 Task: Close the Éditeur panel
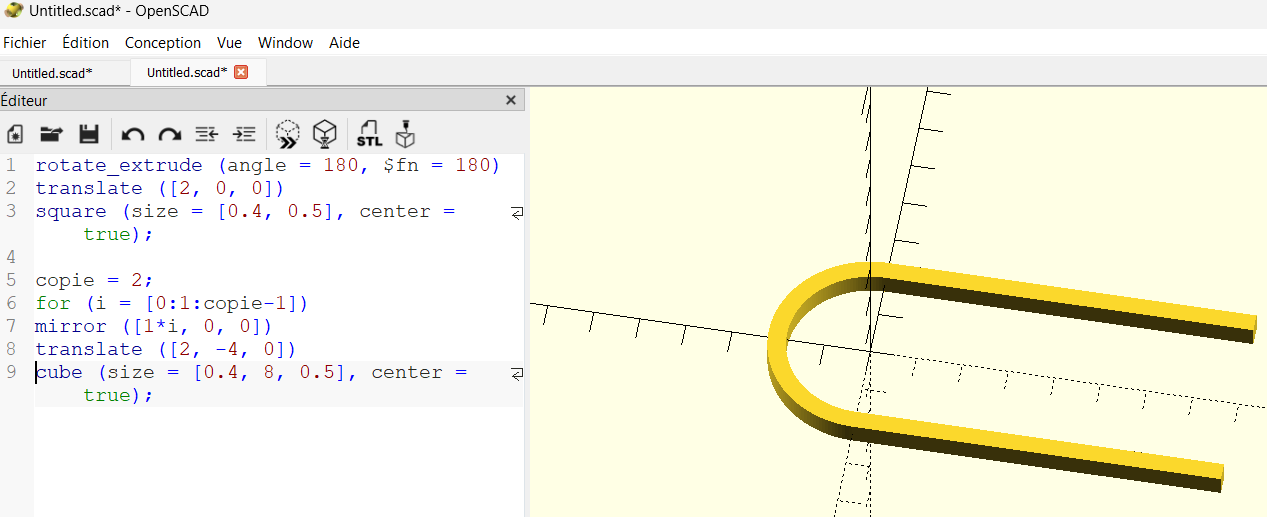(511, 100)
